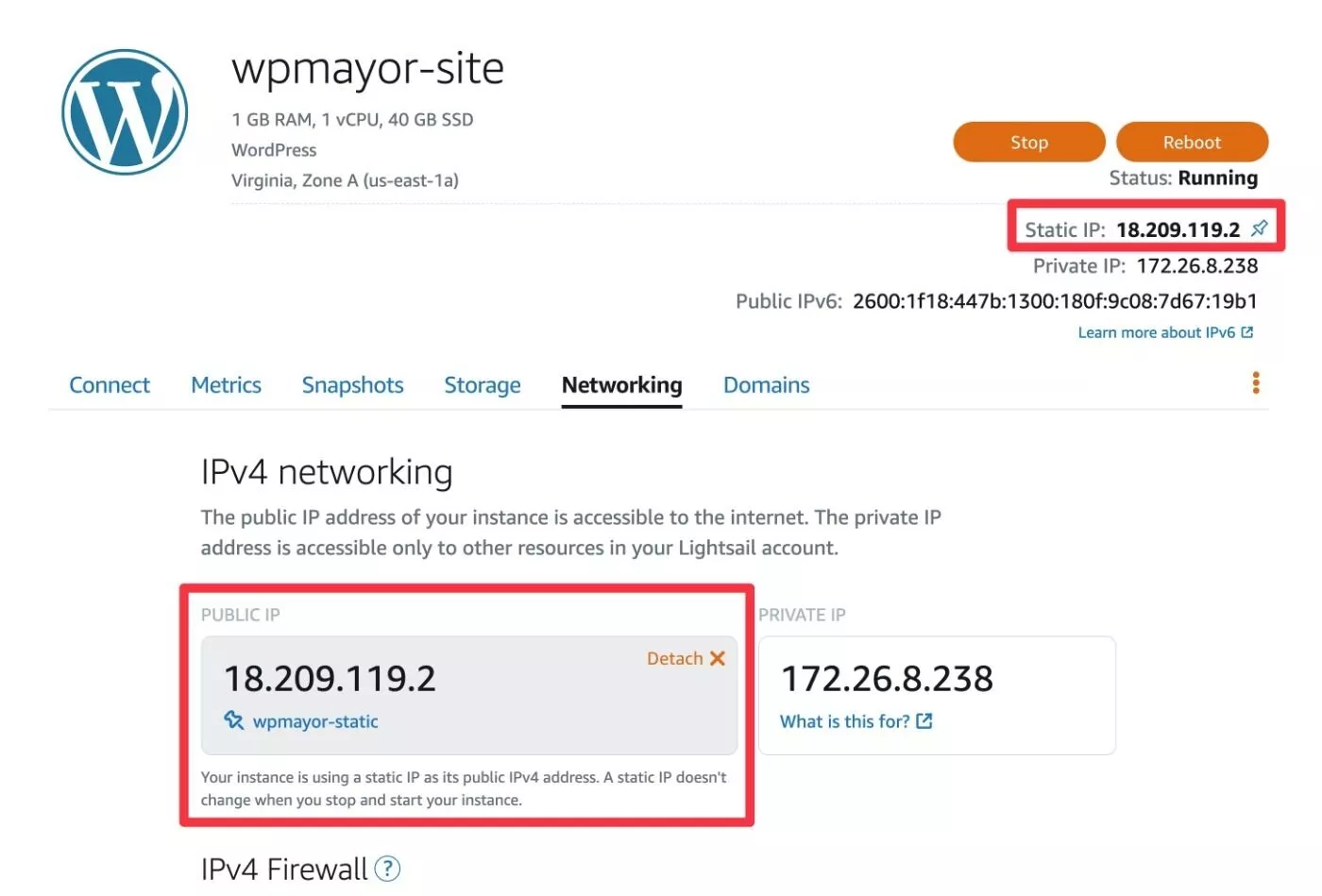Click the What is this for? link

coord(844,721)
